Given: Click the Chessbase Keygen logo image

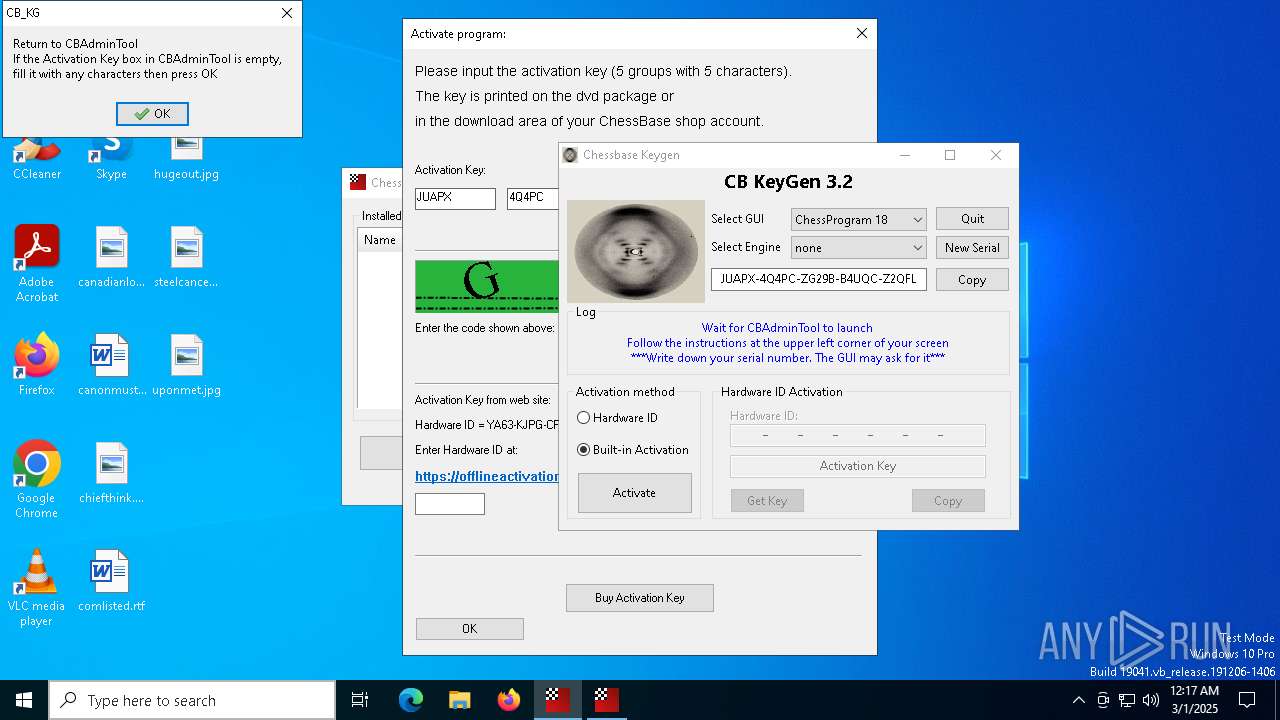Looking at the screenshot, I should (x=636, y=251).
